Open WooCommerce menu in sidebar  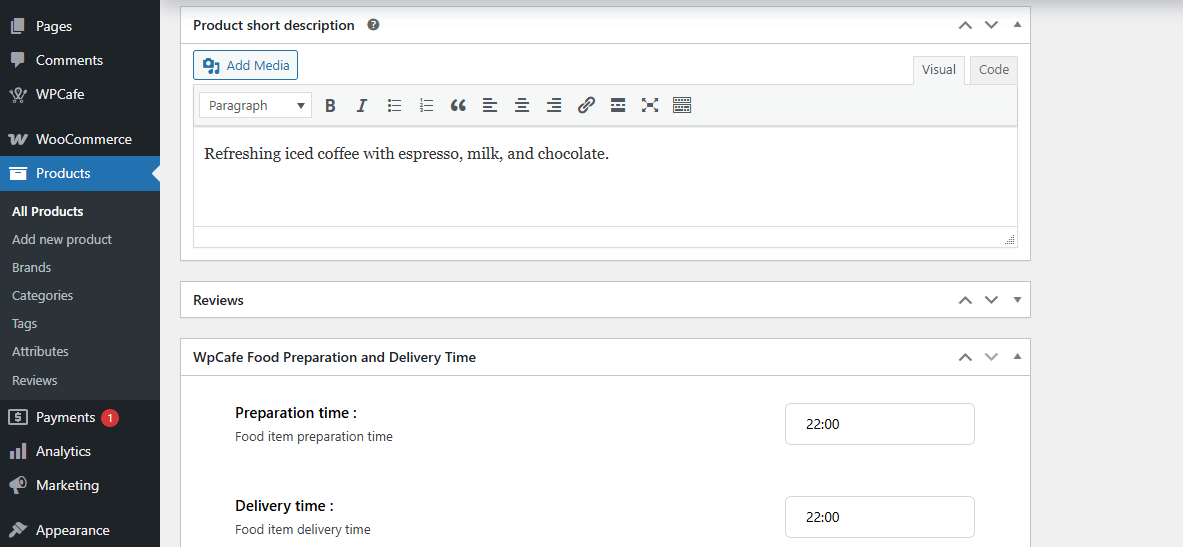[x=83, y=139]
